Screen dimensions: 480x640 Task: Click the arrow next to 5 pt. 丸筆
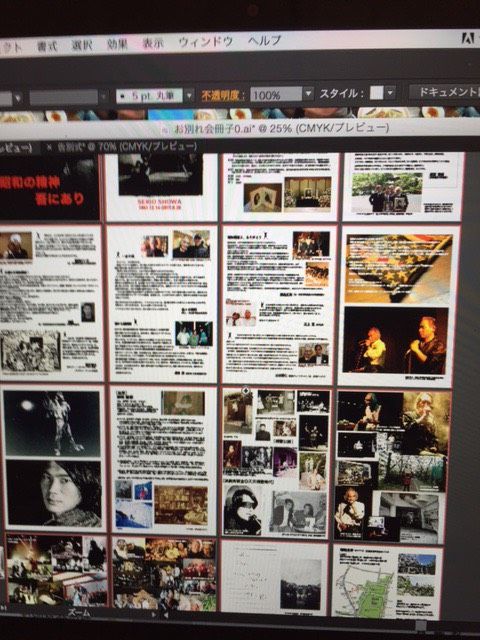click(x=189, y=96)
